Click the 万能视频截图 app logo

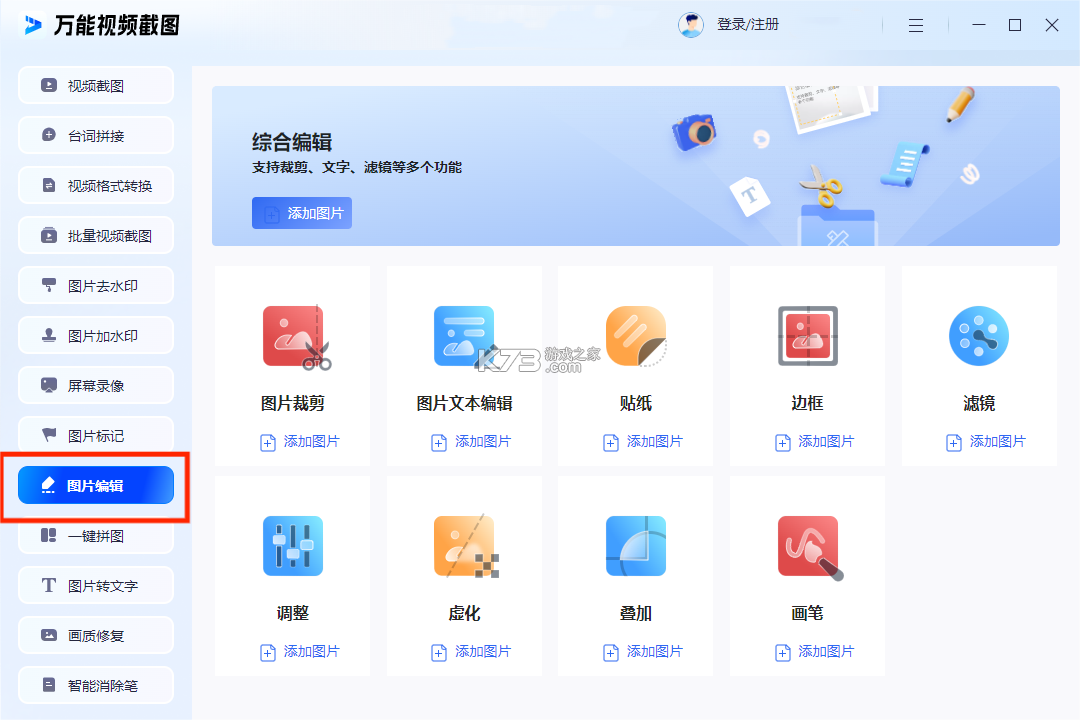tap(32, 25)
